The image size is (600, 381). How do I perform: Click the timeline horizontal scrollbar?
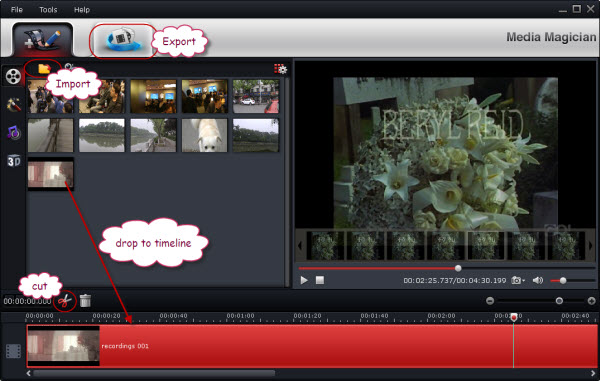tap(154, 373)
